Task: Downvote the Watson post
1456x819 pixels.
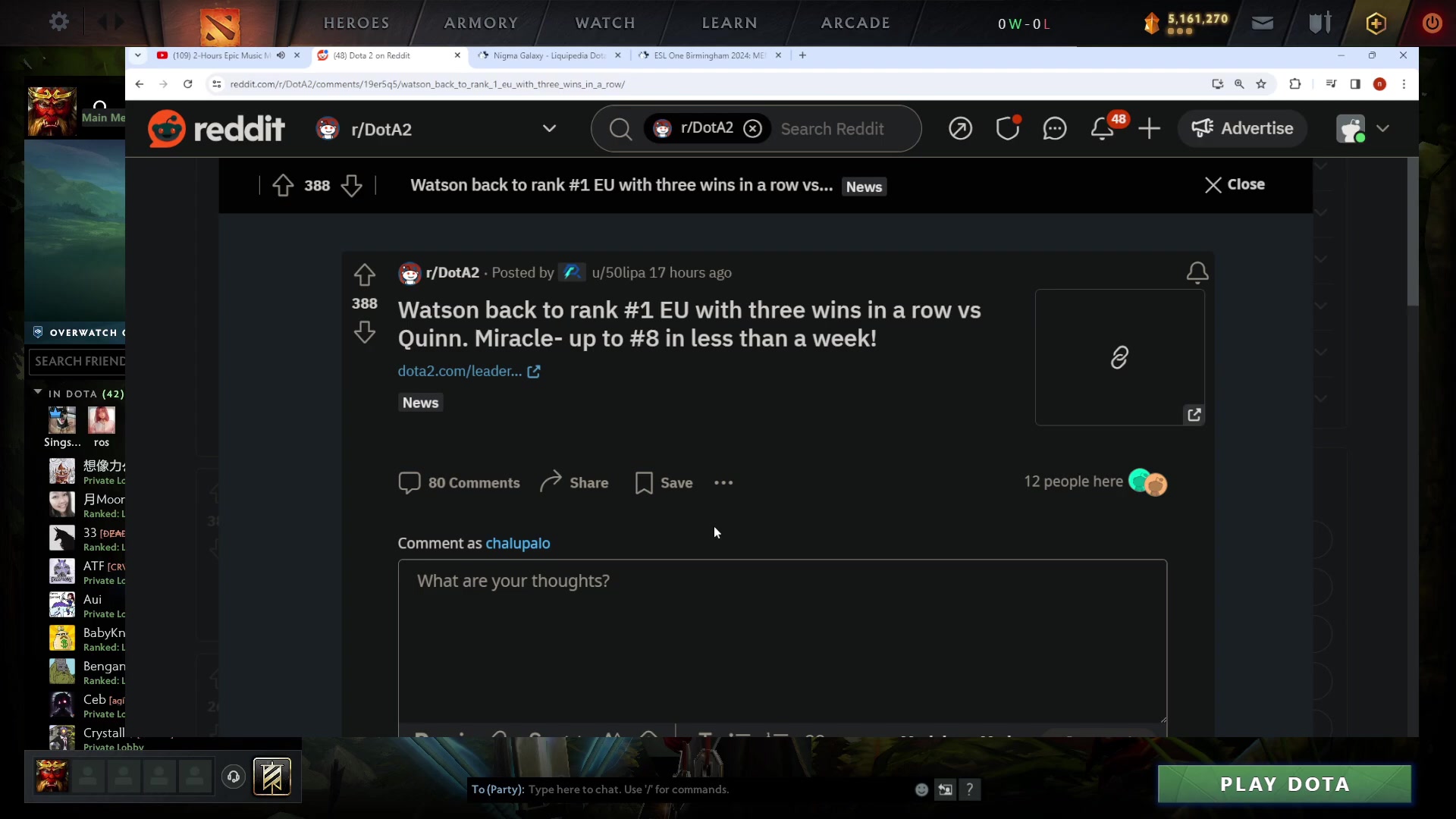Action: tap(365, 332)
